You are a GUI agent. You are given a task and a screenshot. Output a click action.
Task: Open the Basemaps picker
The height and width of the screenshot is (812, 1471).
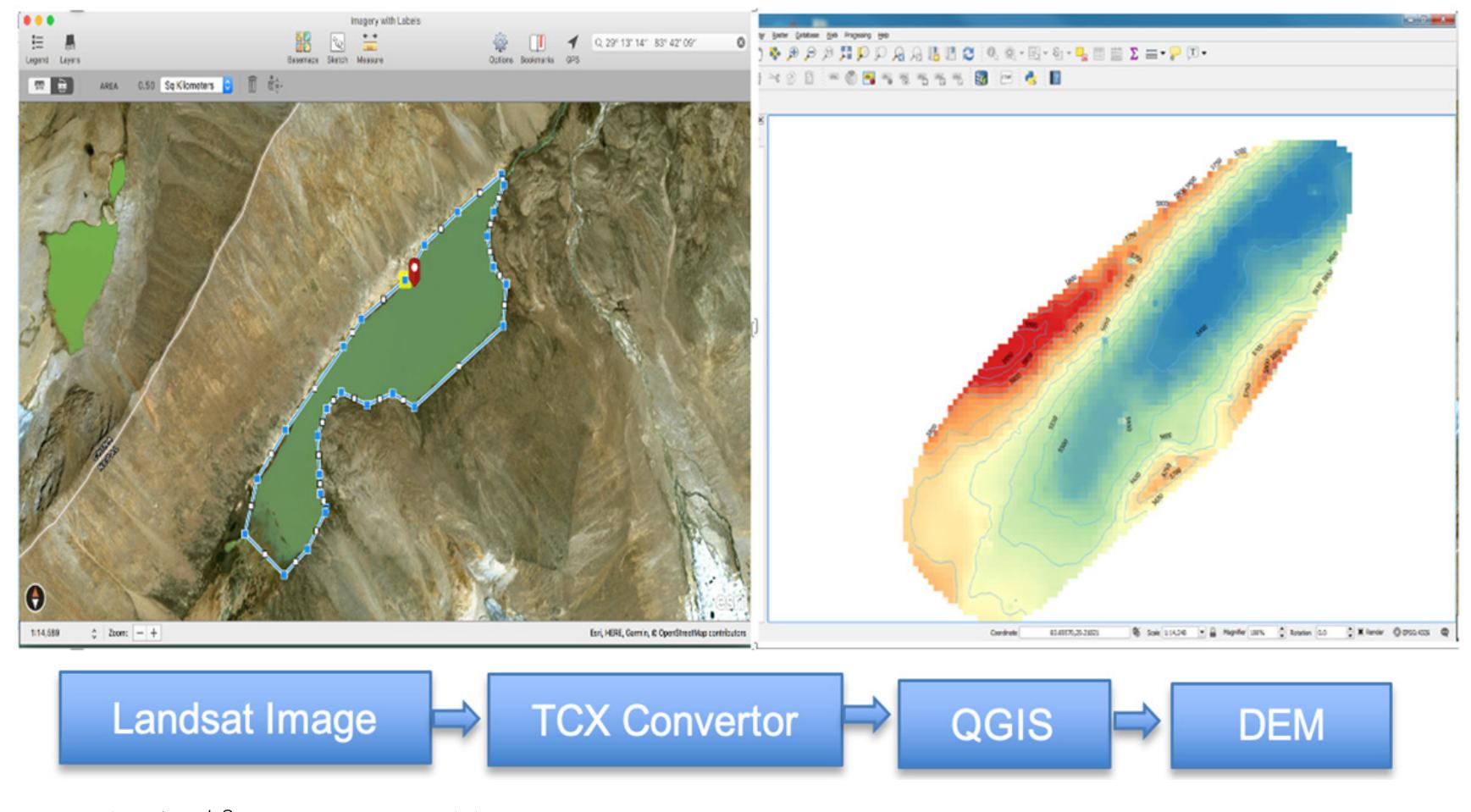[x=304, y=42]
